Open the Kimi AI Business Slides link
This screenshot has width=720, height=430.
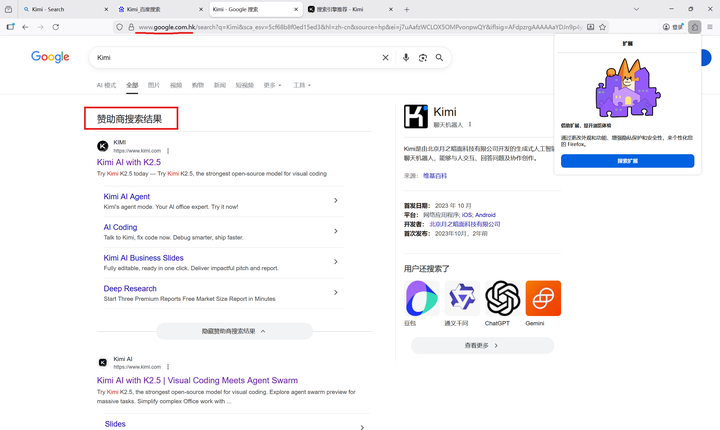pos(144,258)
